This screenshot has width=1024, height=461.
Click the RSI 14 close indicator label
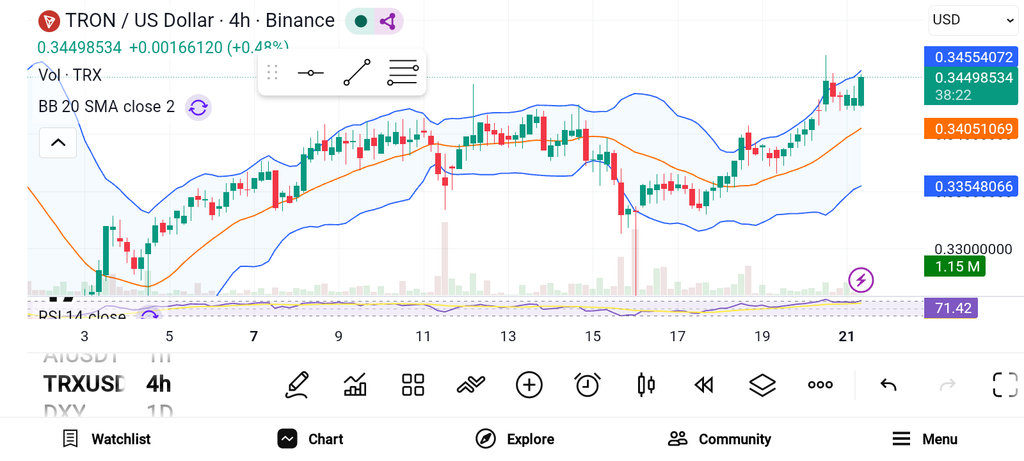82,316
